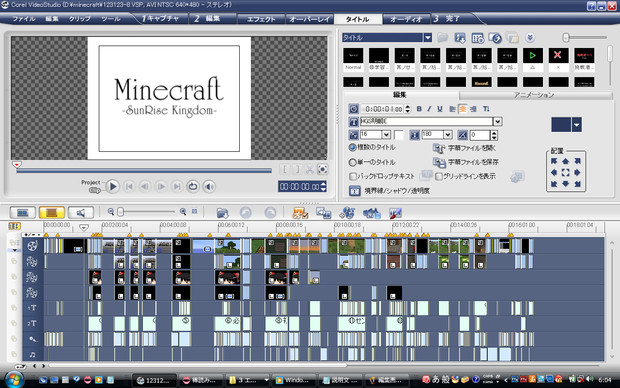Enable show grid lines checkbox
Screen dimensions: 620x388
(439, 176)
